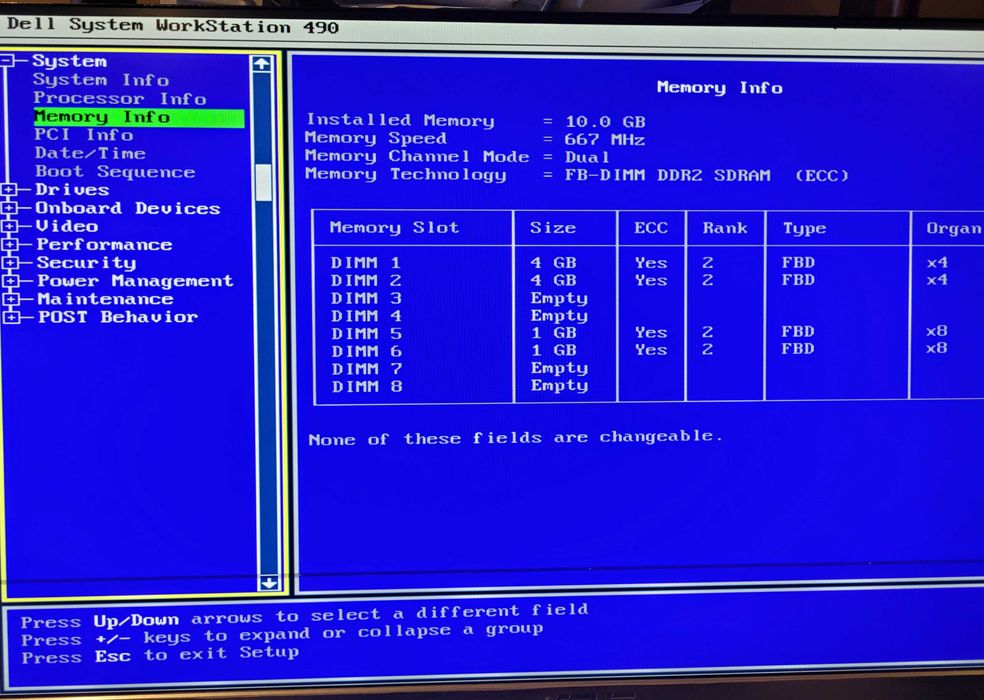
Task: Select Processor Info entry
Action: point(119,99)
